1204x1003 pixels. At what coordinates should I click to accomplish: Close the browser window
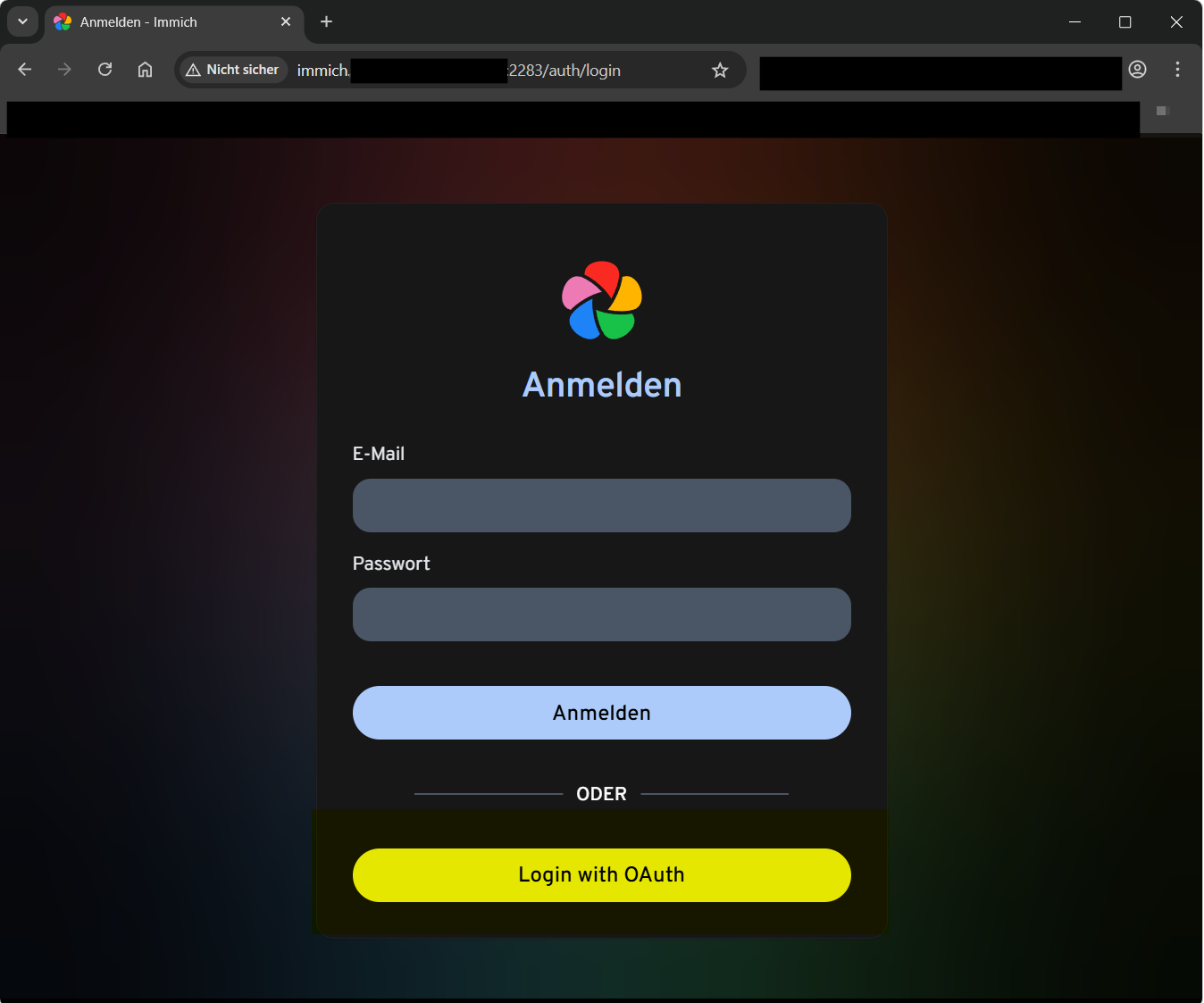click(1176, 21)
